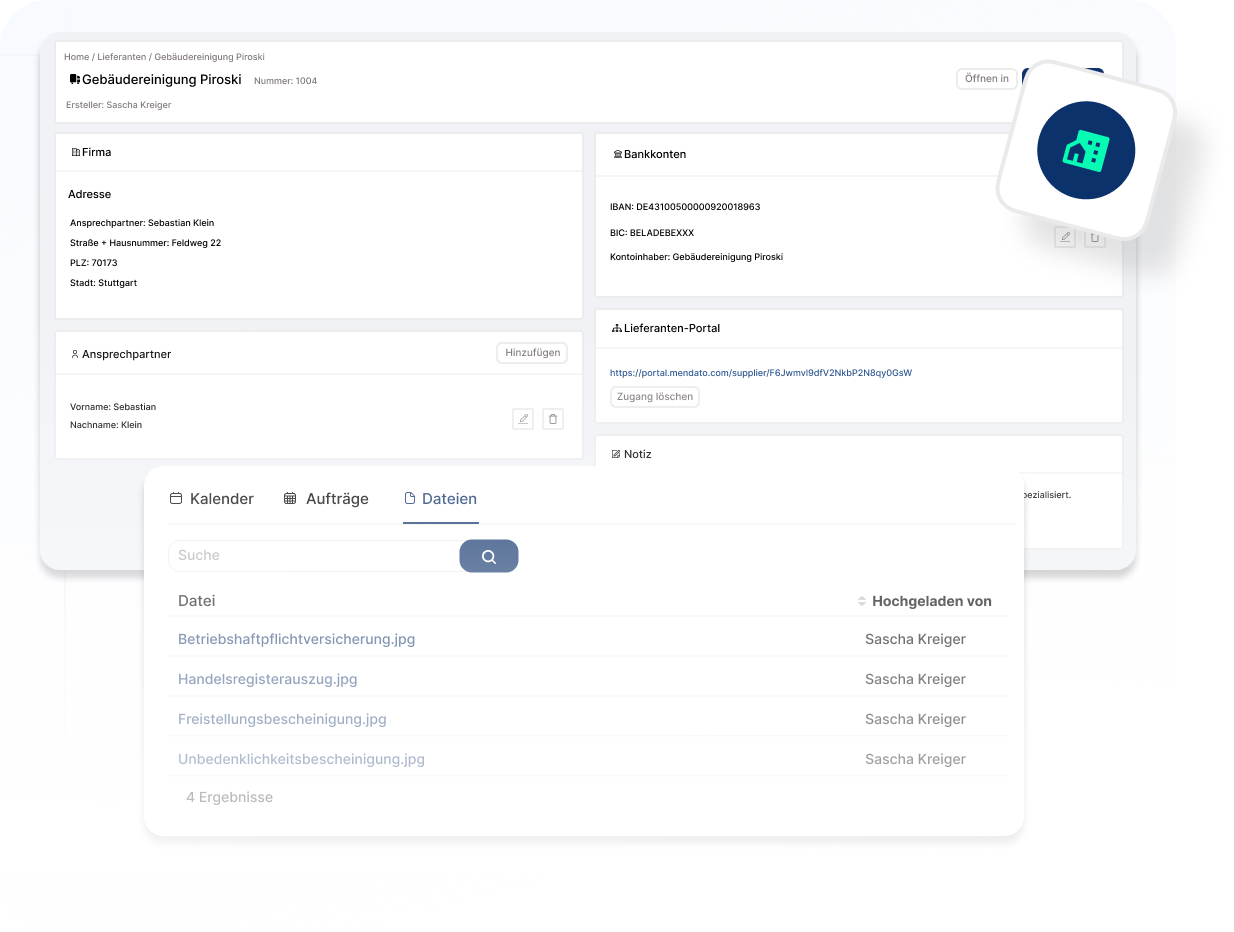The height and width of the screenshot is (932, 1234).
Task: Open Freistellungsbescheinigung.jpg file
Action: 282,719
